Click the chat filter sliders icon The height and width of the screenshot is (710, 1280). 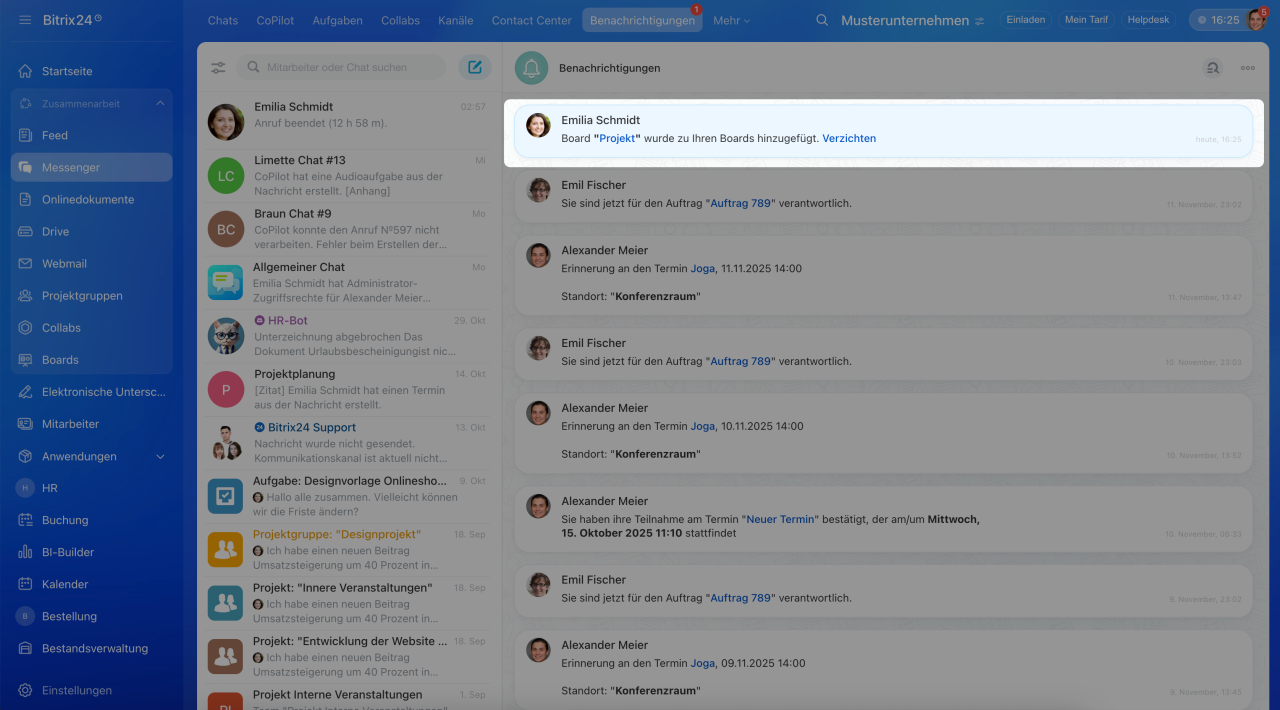pos(218,68)
